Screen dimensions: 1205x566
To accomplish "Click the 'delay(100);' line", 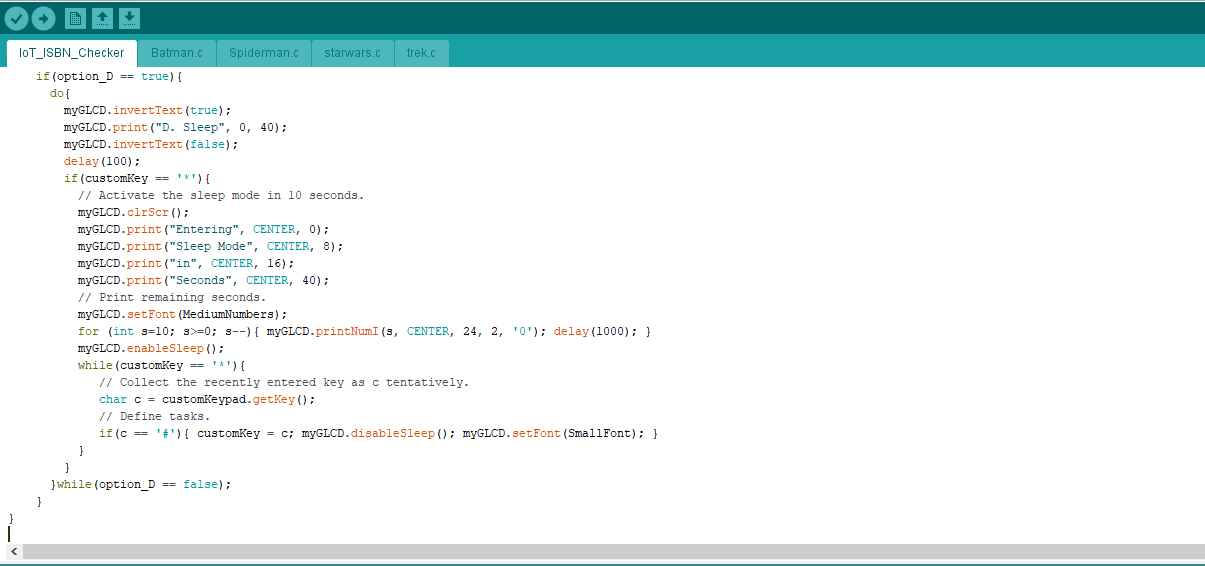I will pyautogui.click(x=102, y=161).
